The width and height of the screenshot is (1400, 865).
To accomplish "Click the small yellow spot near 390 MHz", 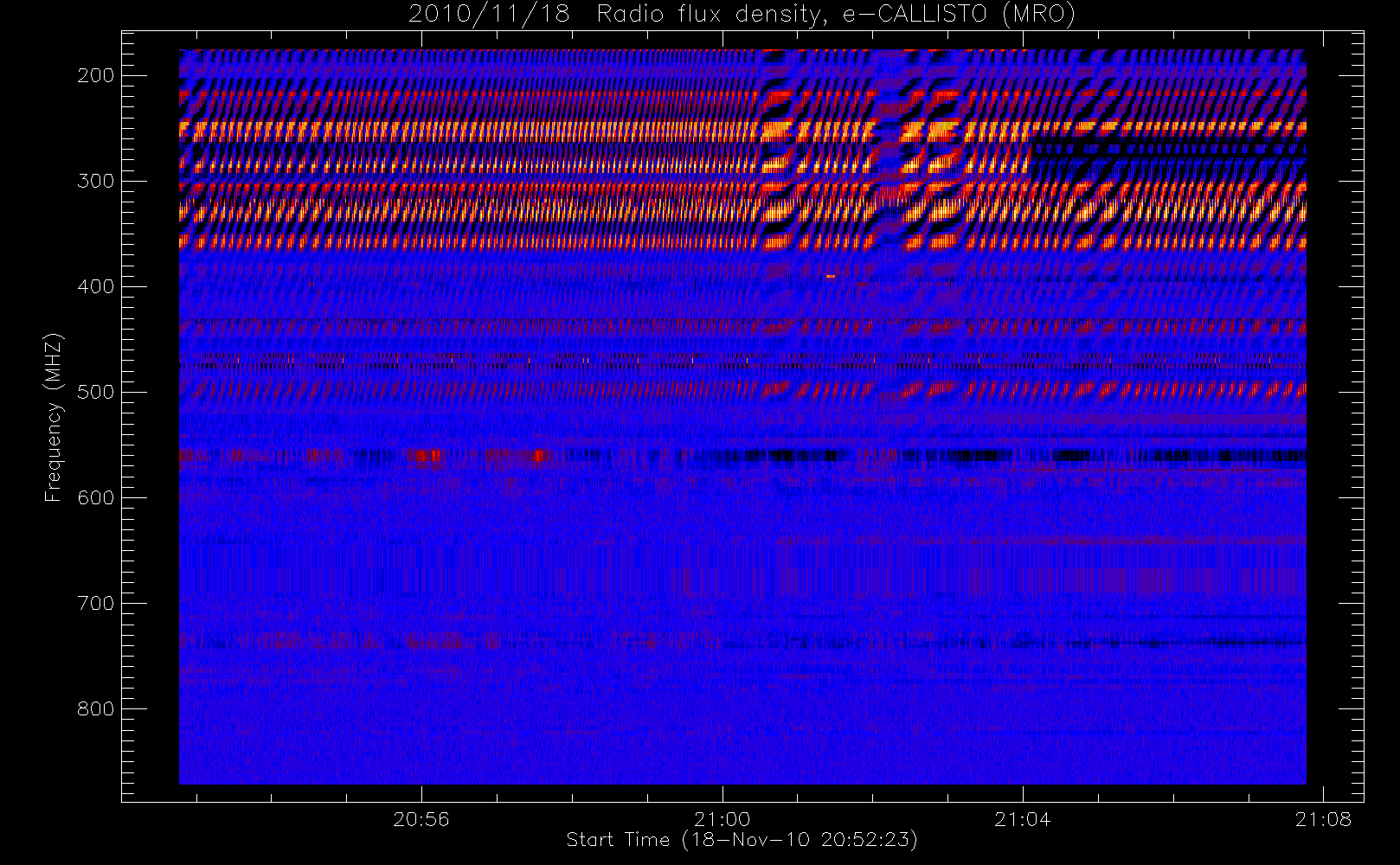I will pyautogui.click(x=831, y=276).
